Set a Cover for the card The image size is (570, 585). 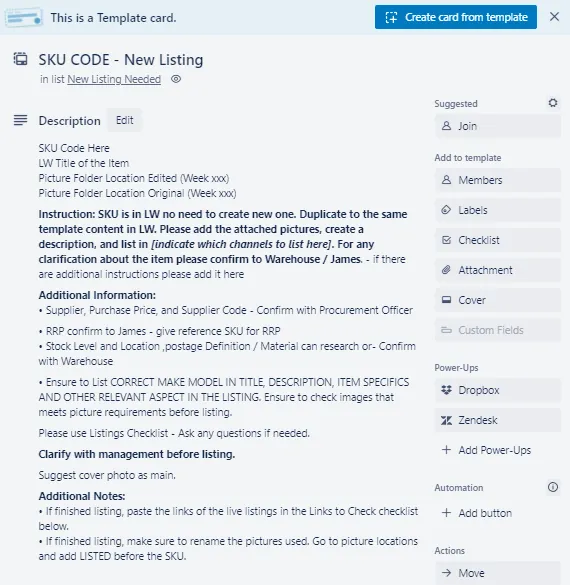point(498,300)
